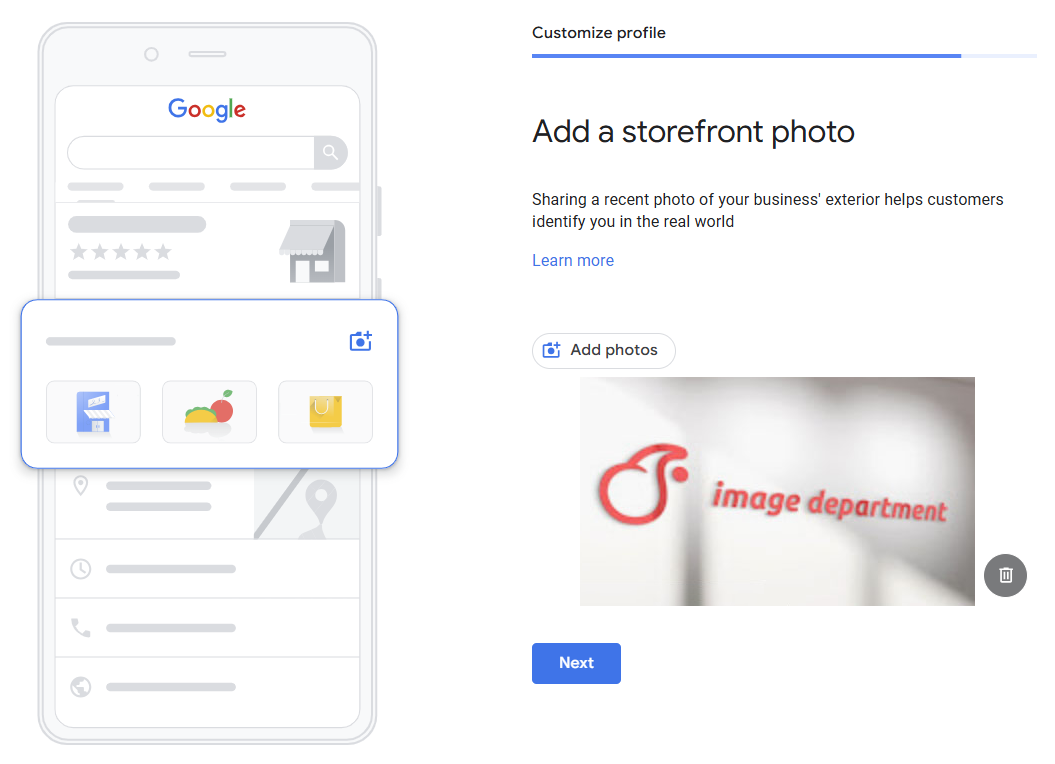Click the gray store awning illustration
The width and height of the screenshot is (1055, 764).
pyautogui.click(x=313, y=250)
